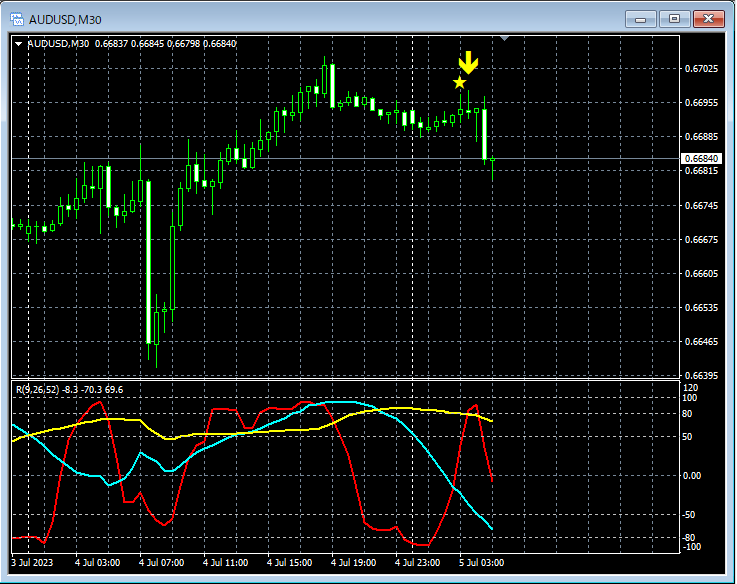Click the indicator scale value 0.00
The width and height of the screenshot is (737, 584).
pyautogui.click(x=691, y=476)
